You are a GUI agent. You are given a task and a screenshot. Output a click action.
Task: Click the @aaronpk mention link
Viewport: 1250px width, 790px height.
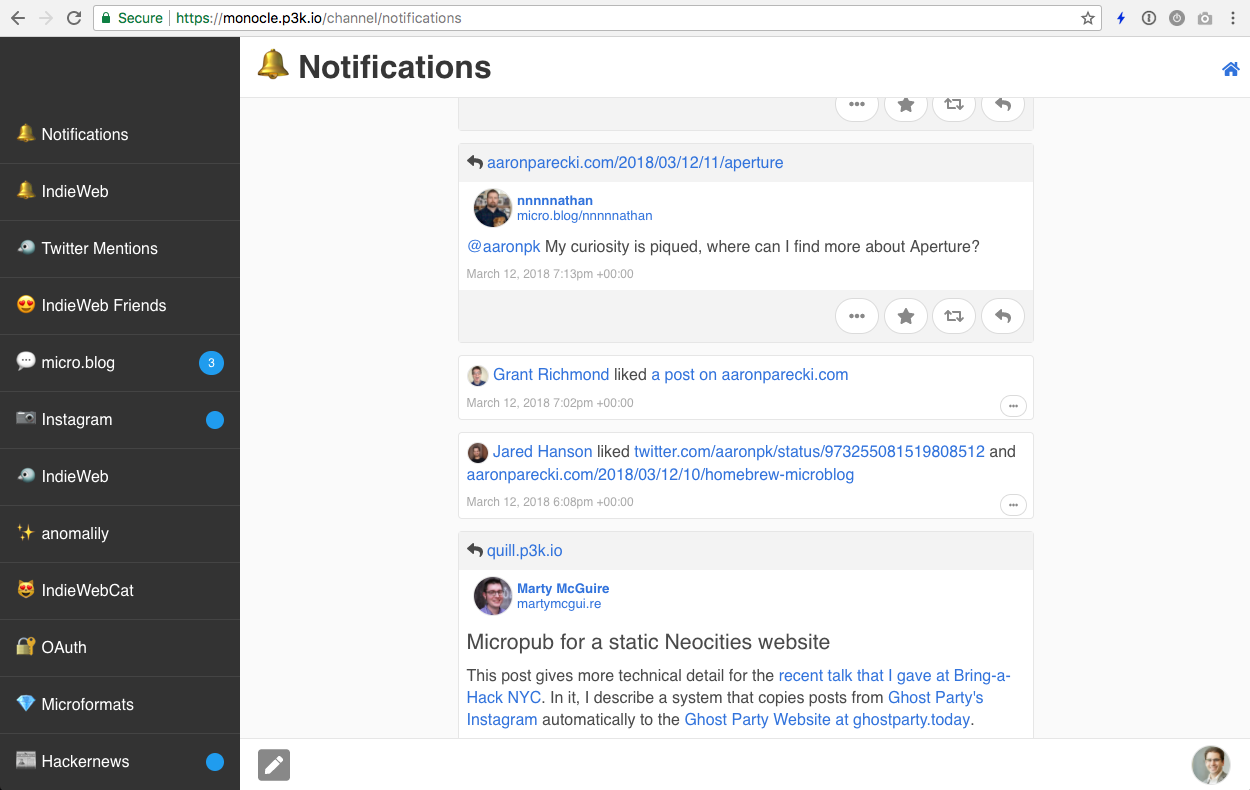(503, 246)
